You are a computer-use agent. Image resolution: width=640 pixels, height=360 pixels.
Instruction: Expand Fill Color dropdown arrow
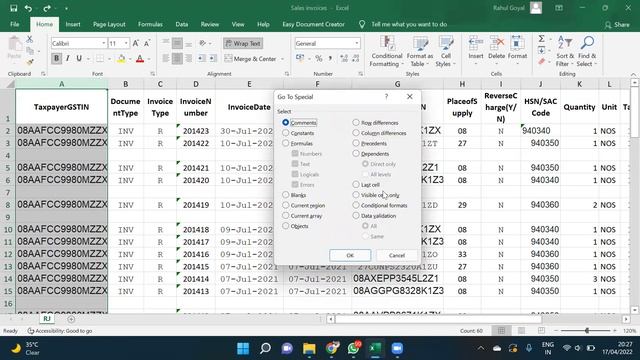(x=130, y=59)
